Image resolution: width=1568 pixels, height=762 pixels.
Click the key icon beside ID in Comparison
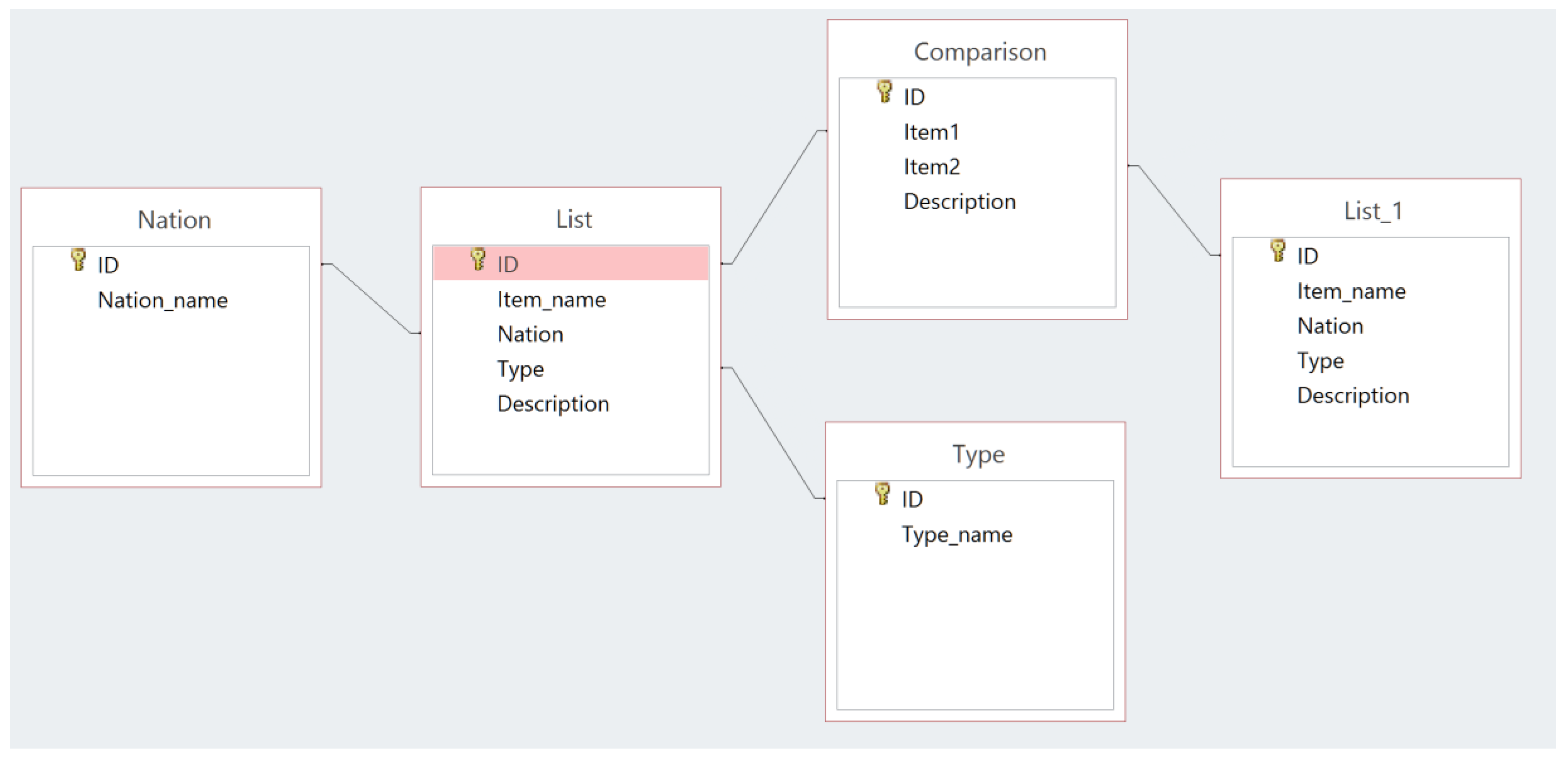pyautogui.click(x=884, y=92)
